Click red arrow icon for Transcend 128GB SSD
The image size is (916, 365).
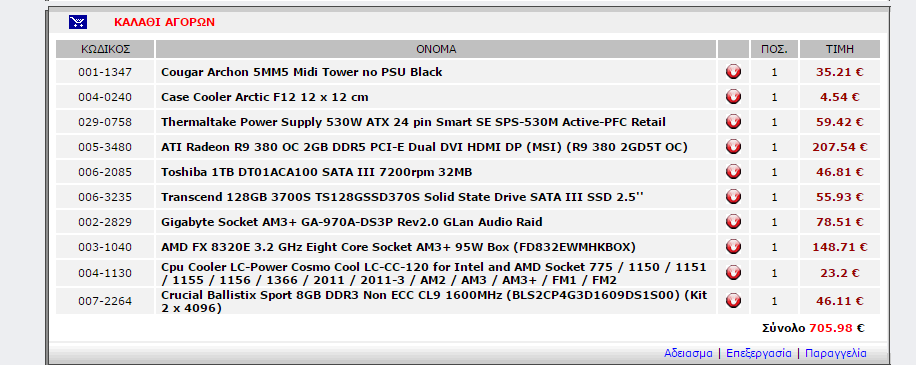tap(733, 197)
